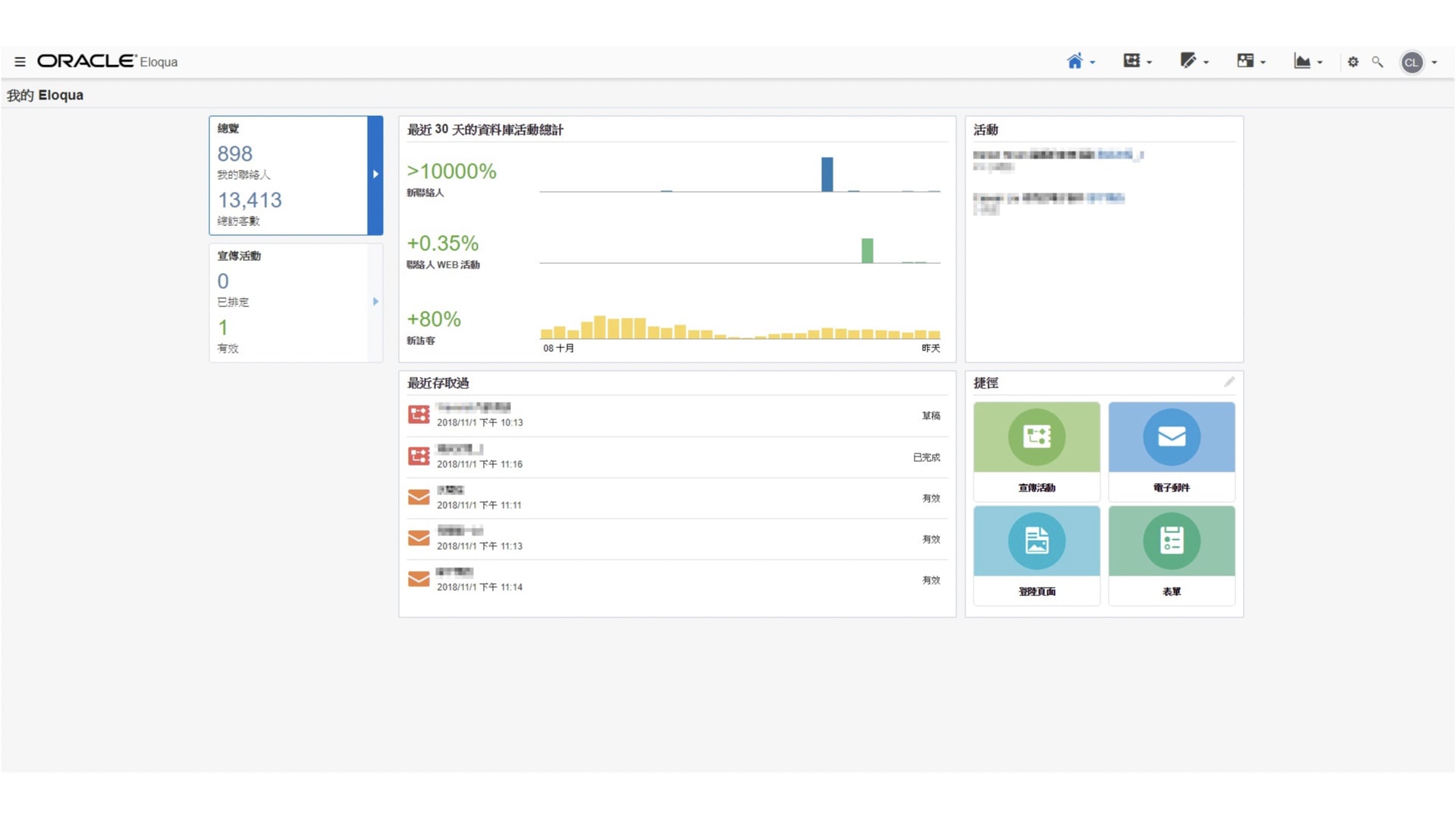1456x819 pixels.
Task: Expand the 宣傳活動 campaigns panel arrow
Action: coord(375,302)
